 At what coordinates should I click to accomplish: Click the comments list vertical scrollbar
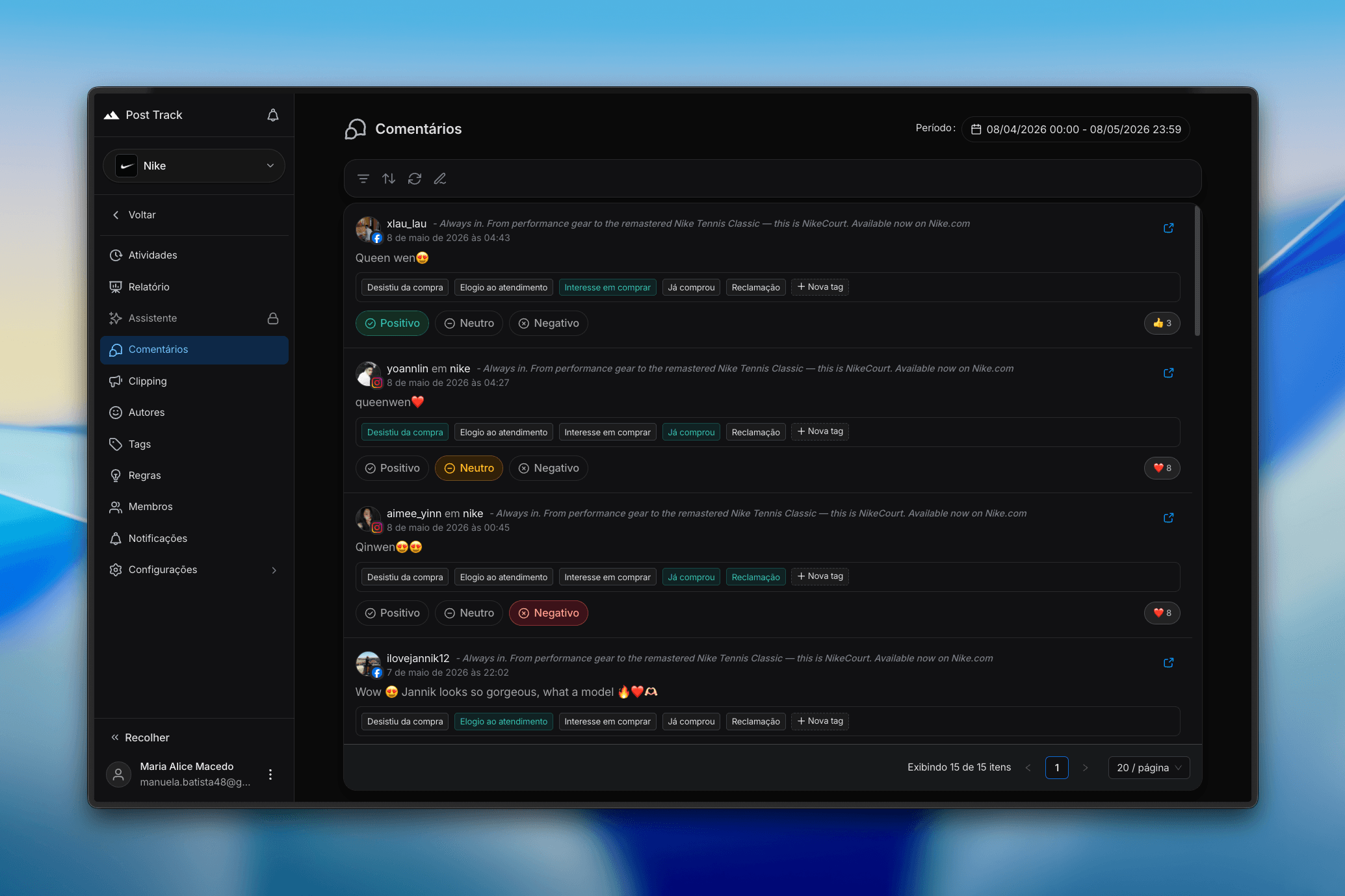(1197, 271)
